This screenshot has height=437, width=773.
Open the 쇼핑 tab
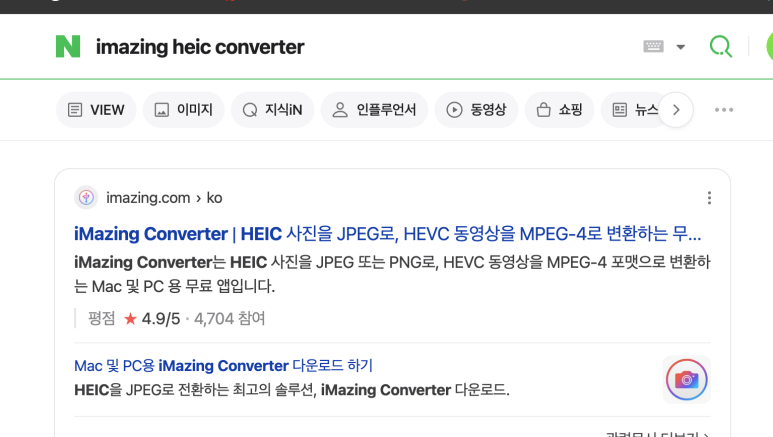pyautogui.click(x=560, y=109)
